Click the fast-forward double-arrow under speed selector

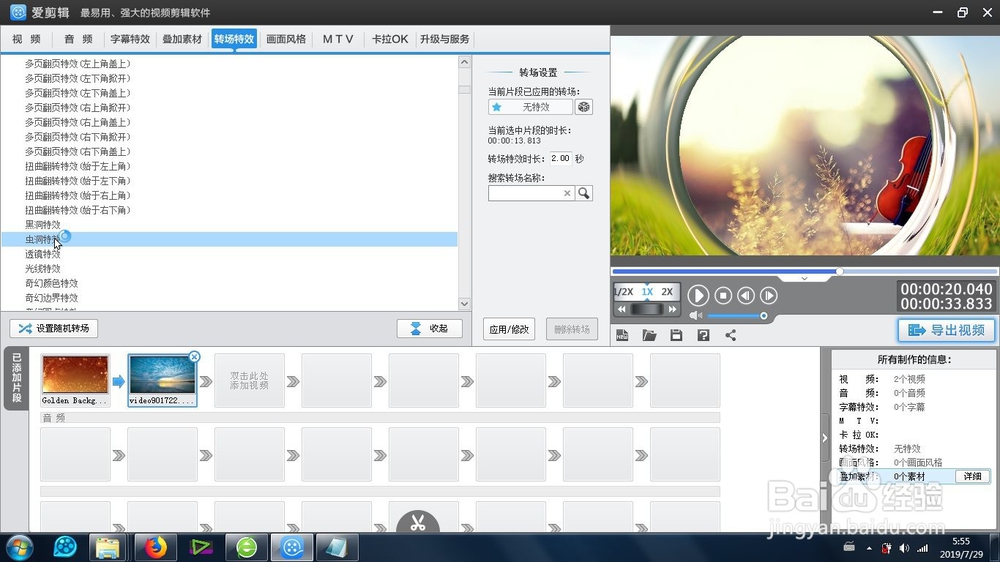tap(672, 309)
